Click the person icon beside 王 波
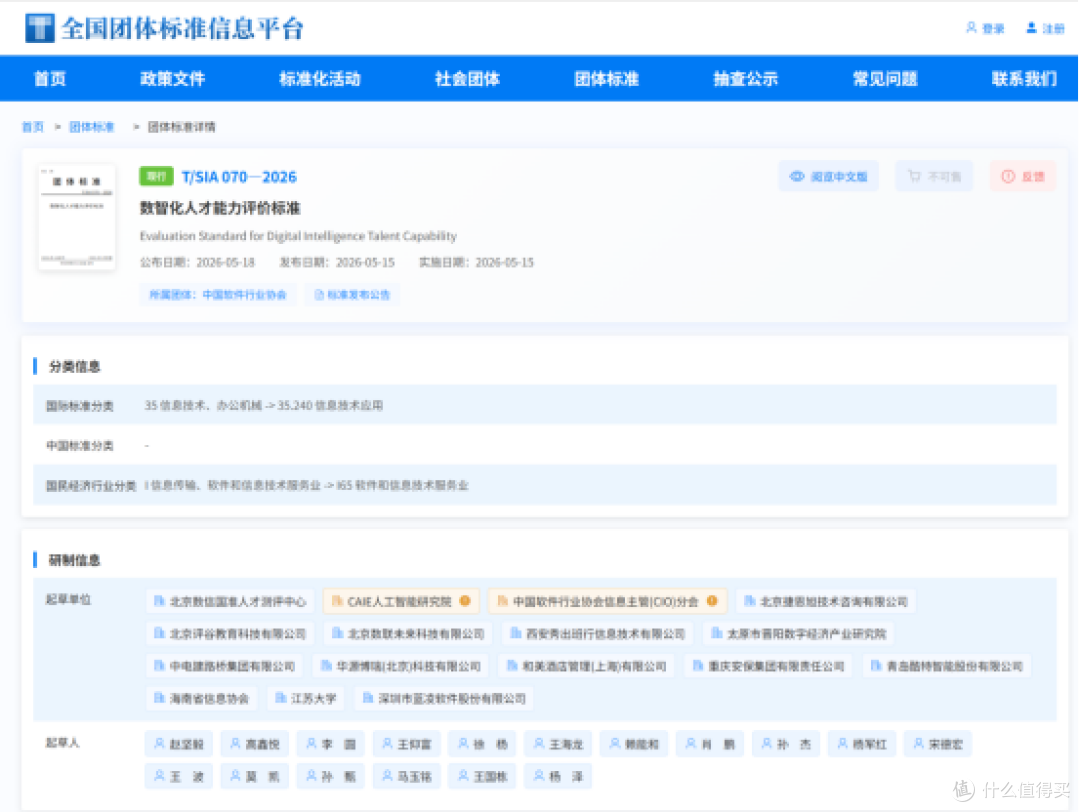The image size is (1080, 812). click(159, 775)
